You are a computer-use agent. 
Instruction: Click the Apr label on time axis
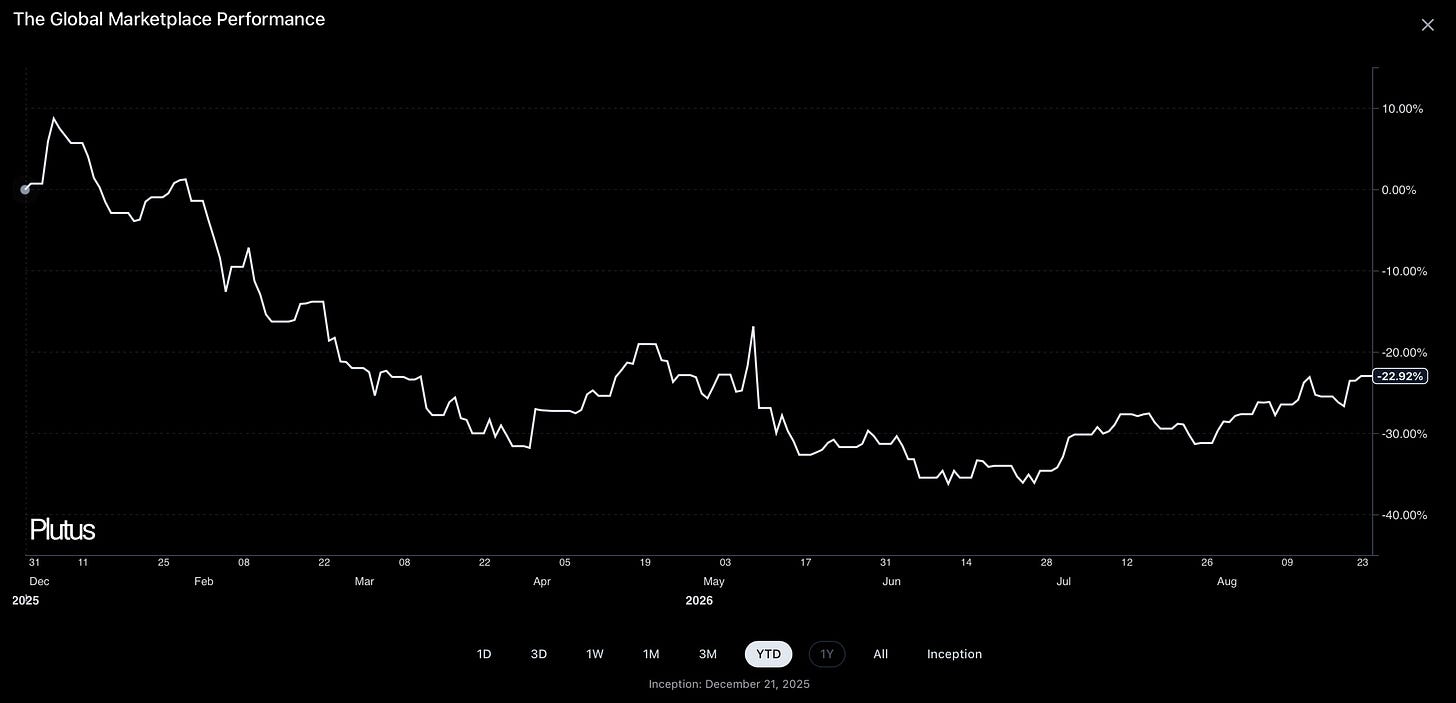pyautogui.click(x=542, y=581)
